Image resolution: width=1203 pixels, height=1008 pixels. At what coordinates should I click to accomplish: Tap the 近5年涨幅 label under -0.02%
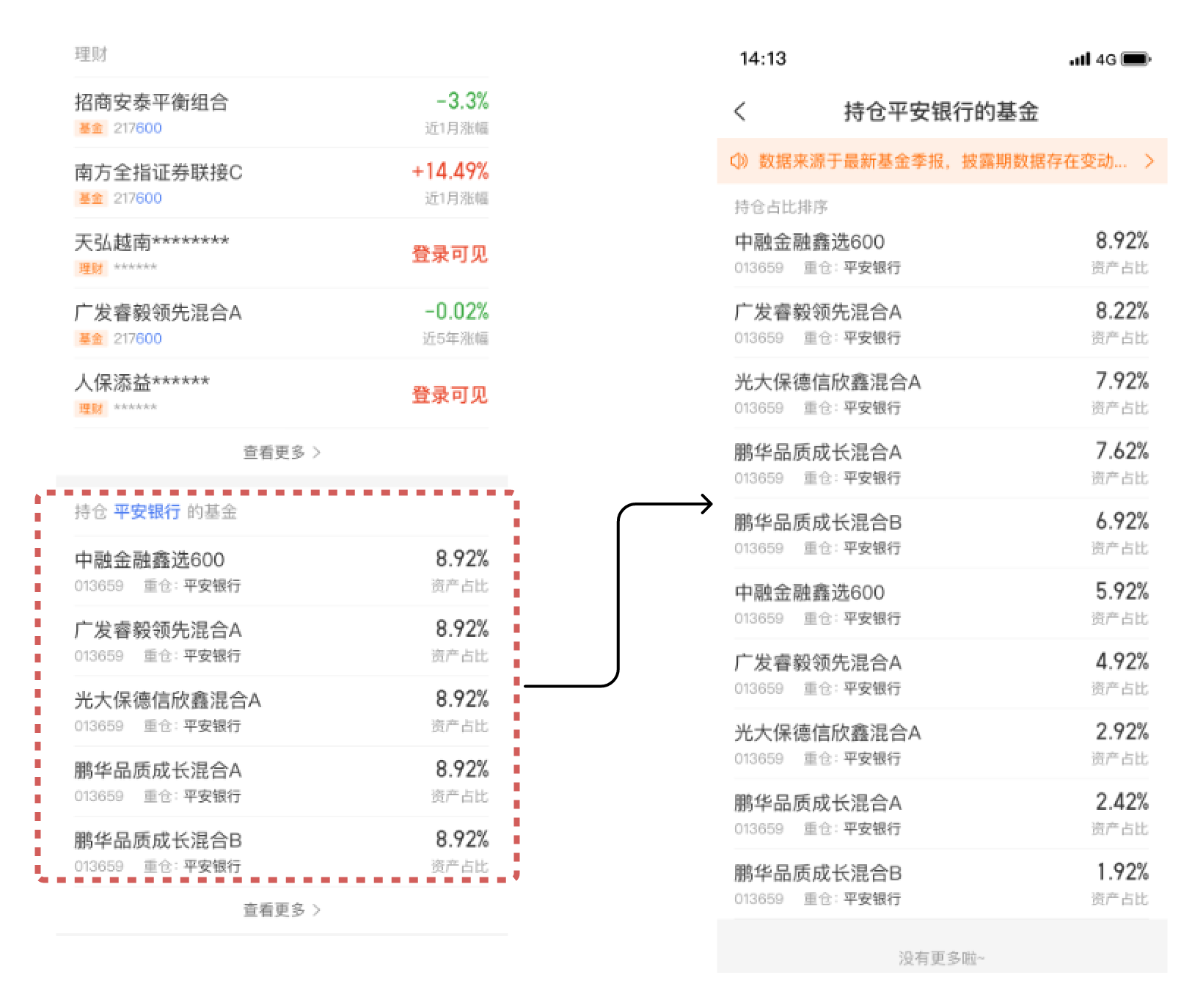point(456,338)
